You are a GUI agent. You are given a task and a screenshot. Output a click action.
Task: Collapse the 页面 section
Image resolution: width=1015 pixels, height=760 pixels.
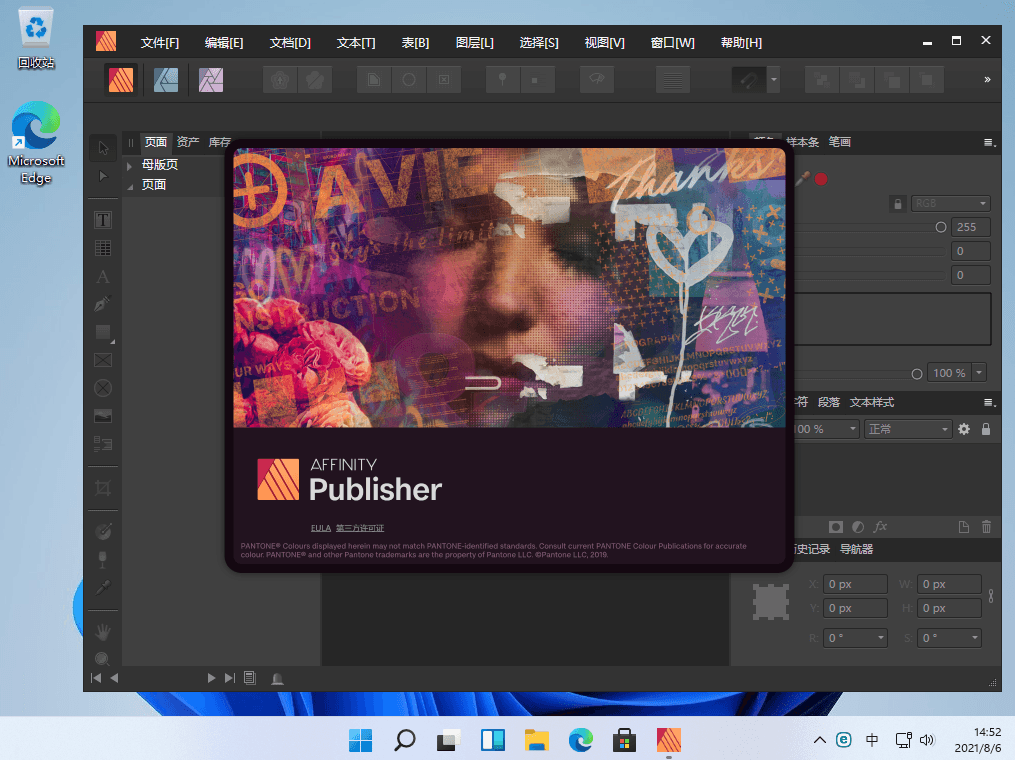point(129,186)
